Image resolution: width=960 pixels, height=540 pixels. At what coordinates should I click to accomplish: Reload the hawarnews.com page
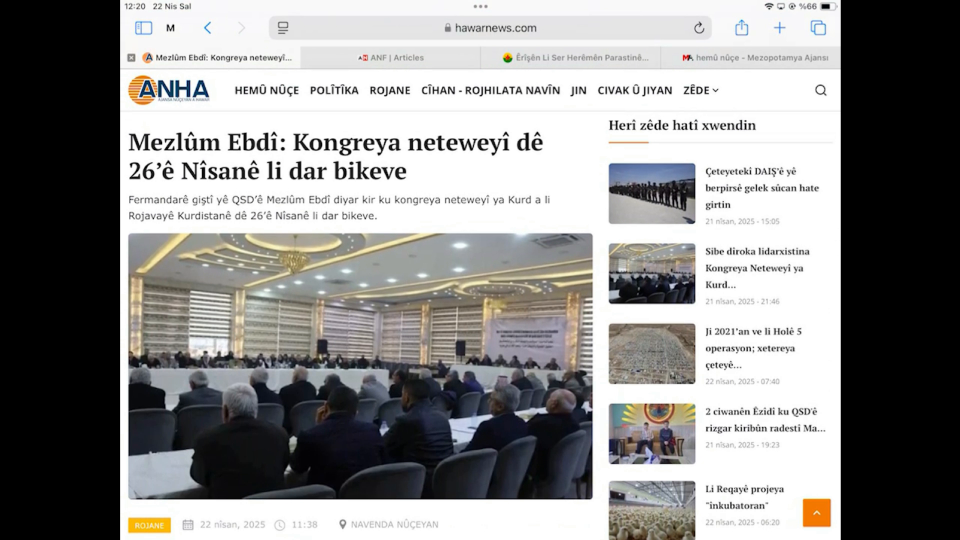[699, 28]
